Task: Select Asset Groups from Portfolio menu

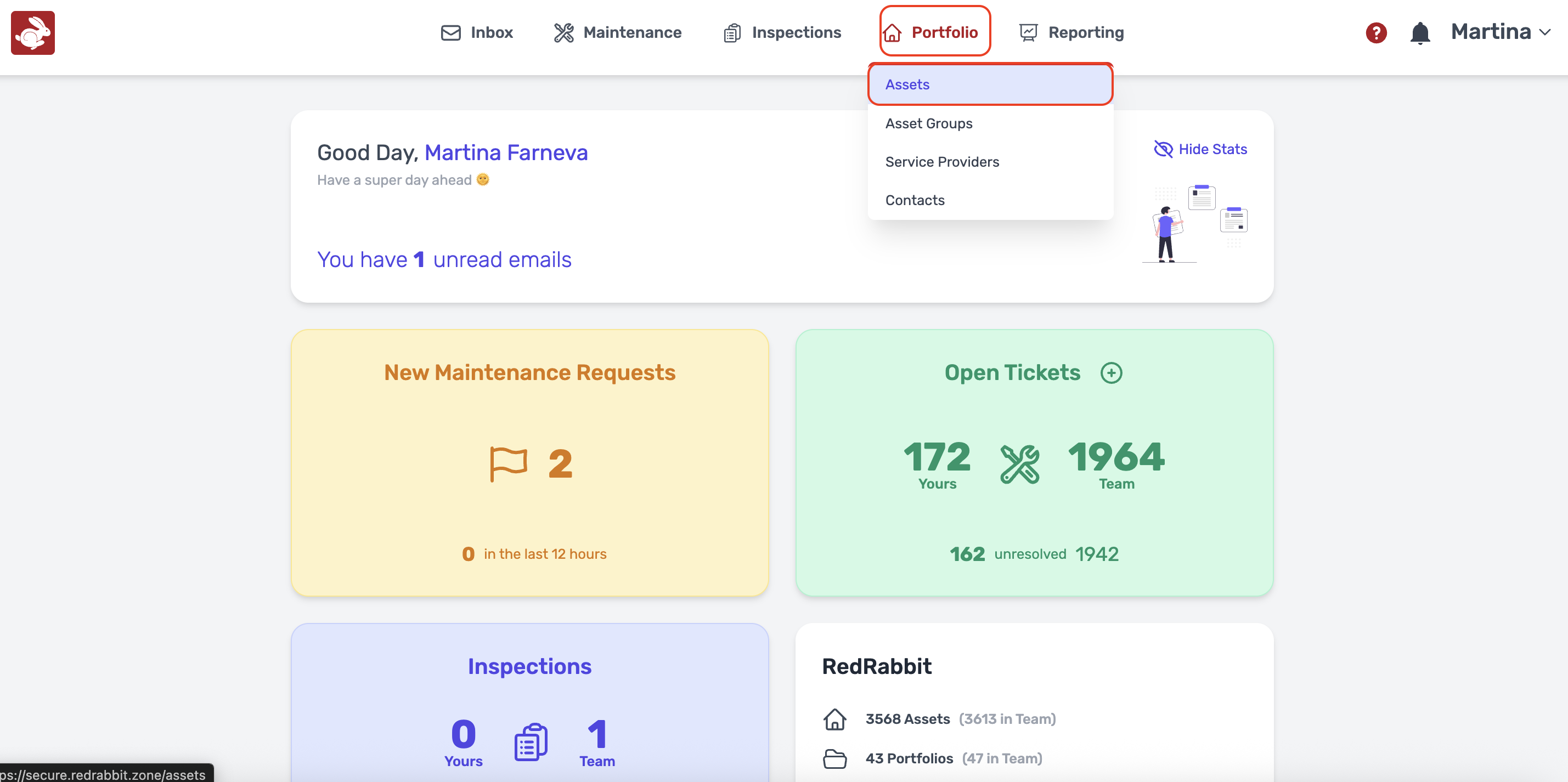Action: click(x=928, y=123)
